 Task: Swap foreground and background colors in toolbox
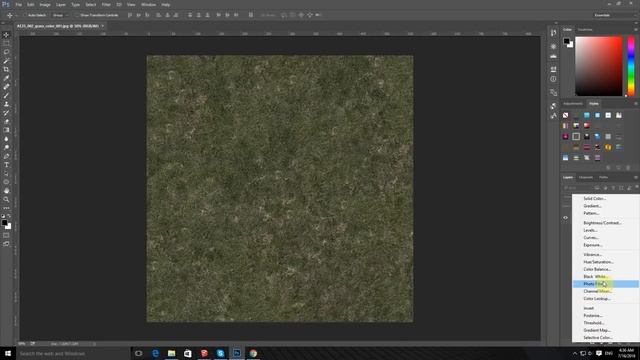(x=9, y=216)
